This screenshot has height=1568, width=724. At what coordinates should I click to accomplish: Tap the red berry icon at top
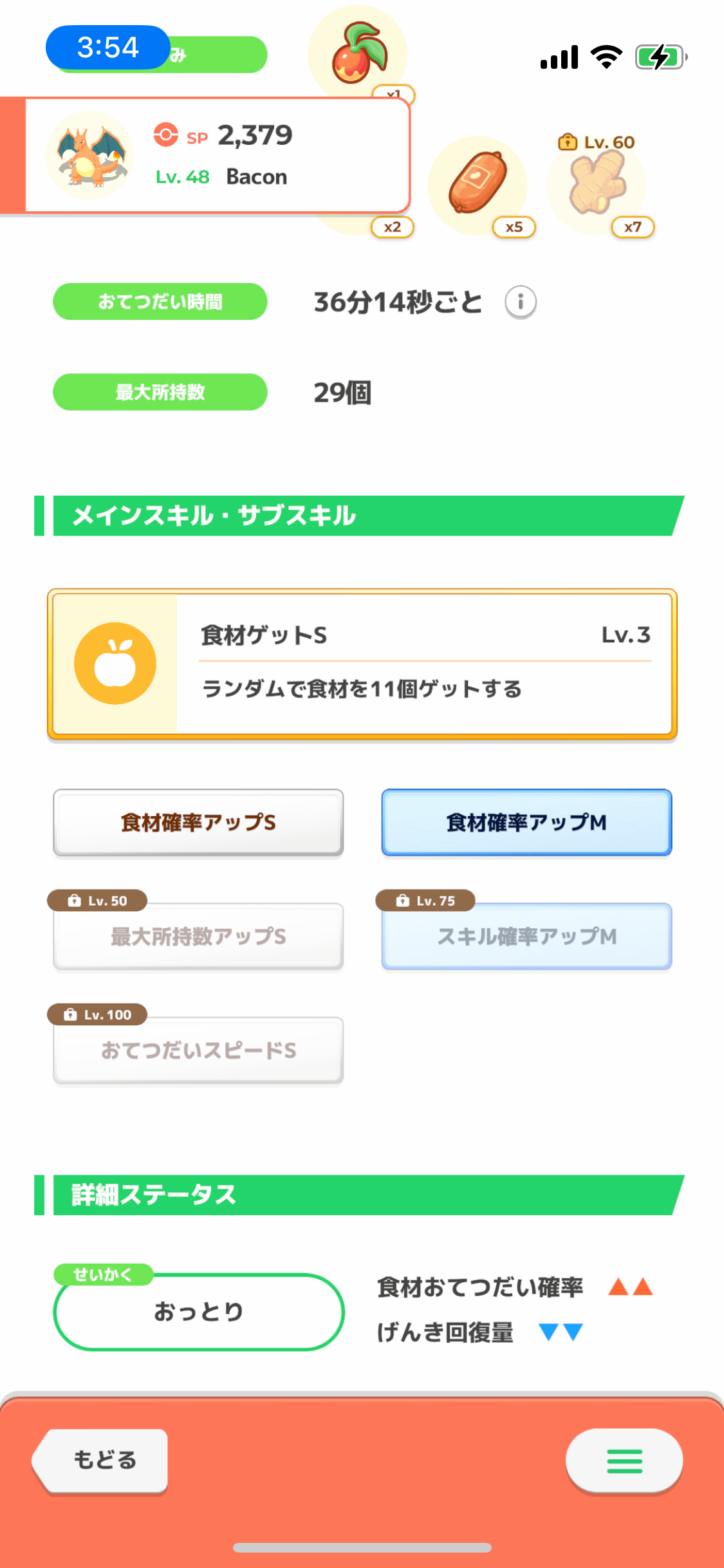(358, 53)
